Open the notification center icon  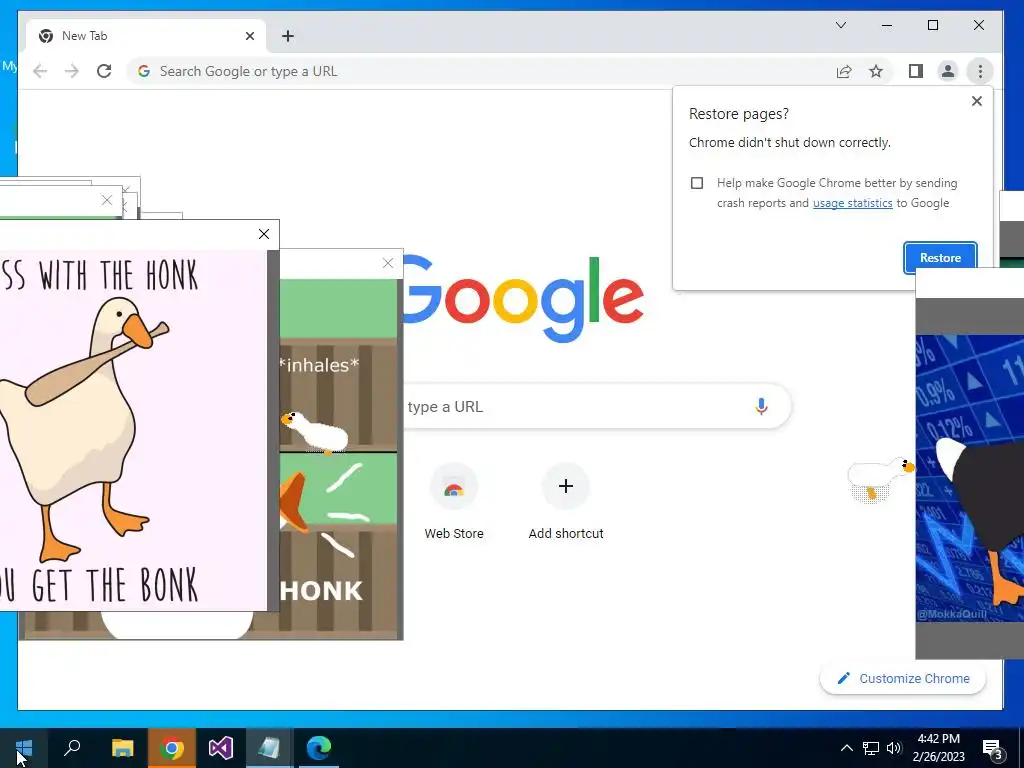click(993, 749)
